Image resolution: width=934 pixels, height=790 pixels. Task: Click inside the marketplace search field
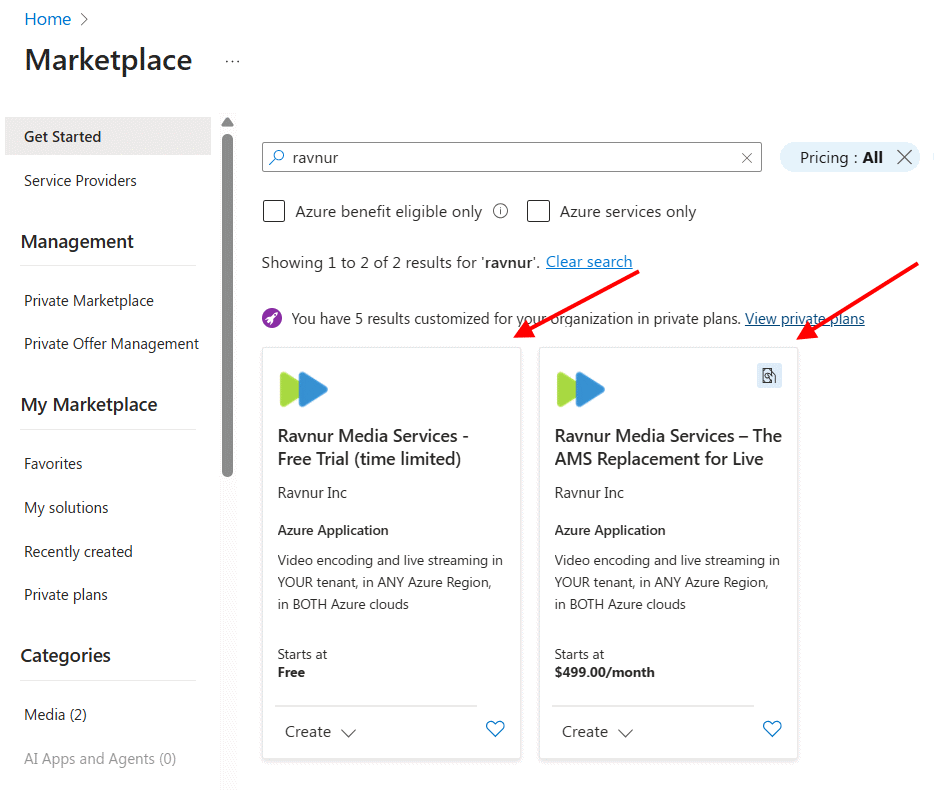[512, 157]
